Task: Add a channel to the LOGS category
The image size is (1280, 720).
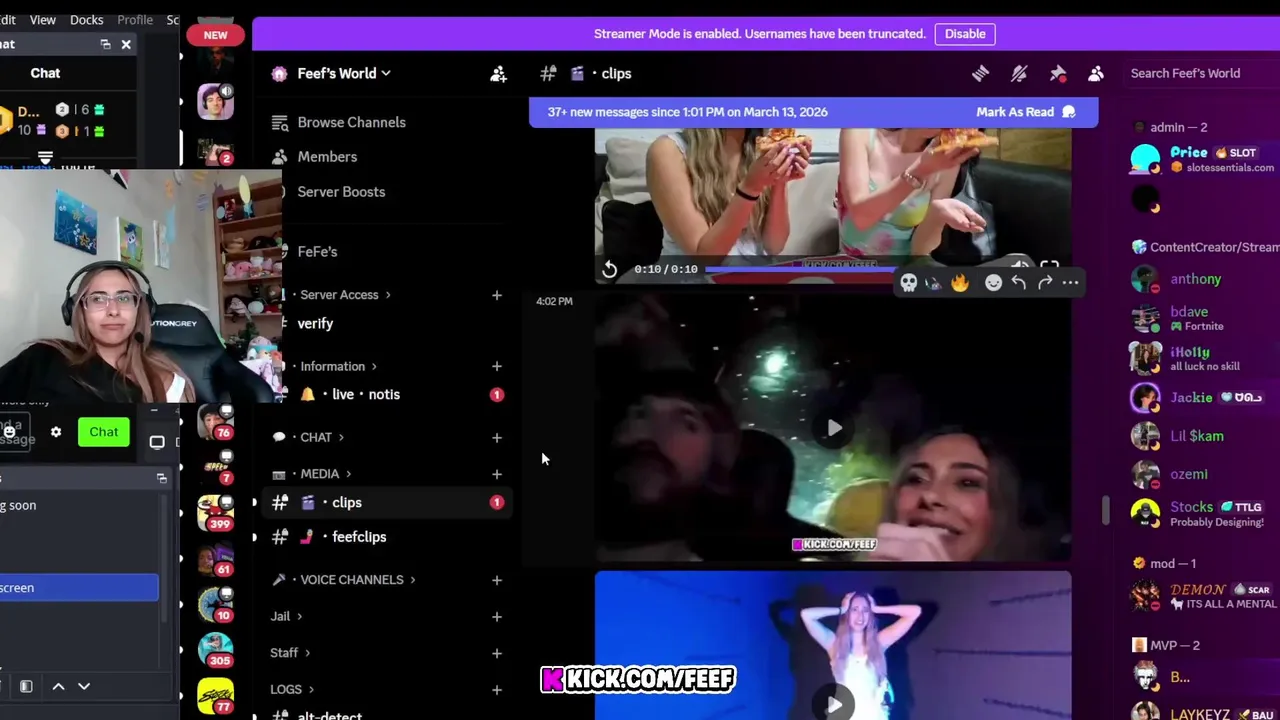Action: pyautogui.click(x=497, y=689)
